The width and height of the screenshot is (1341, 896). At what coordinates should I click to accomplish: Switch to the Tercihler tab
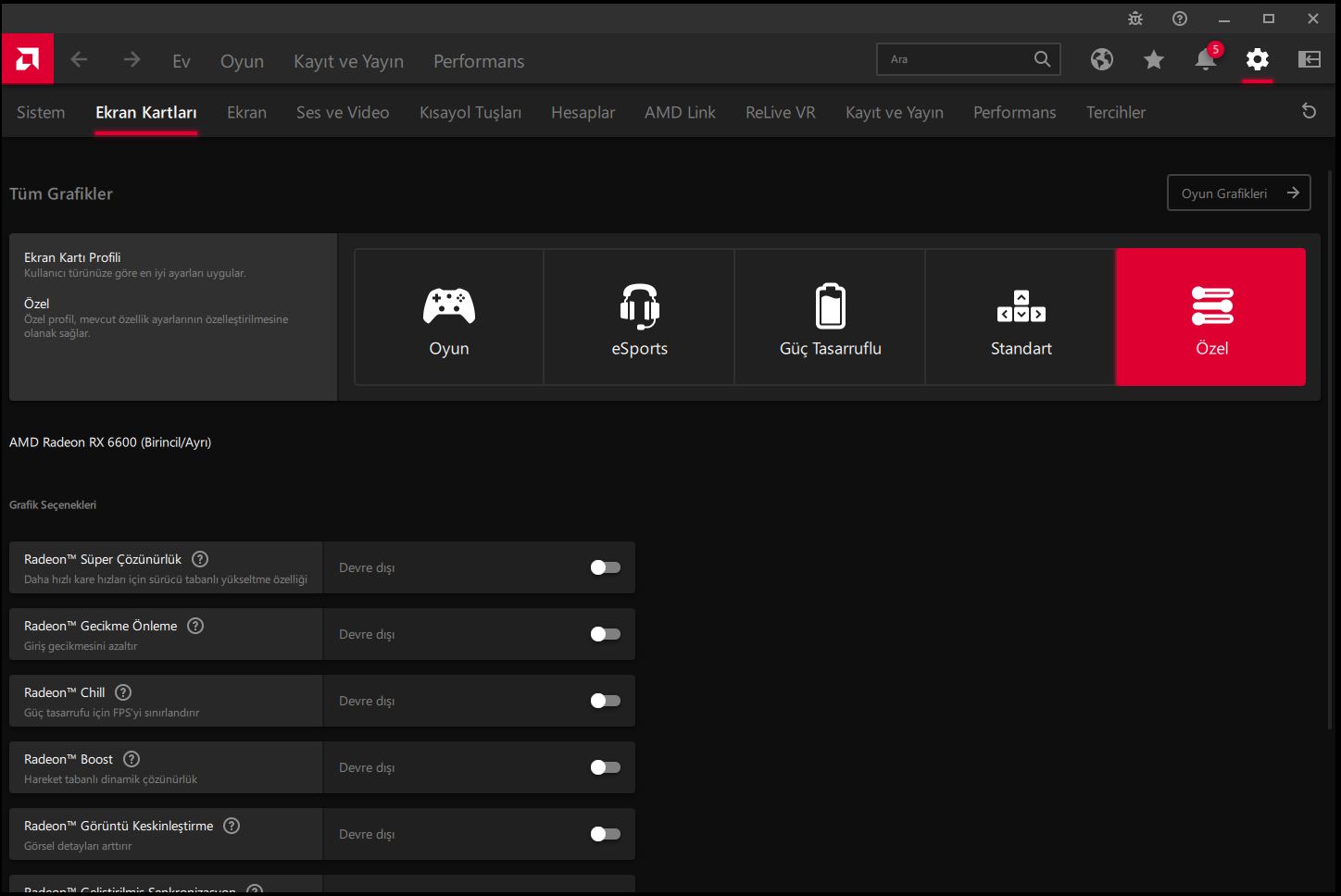[x=1116, y=112]
